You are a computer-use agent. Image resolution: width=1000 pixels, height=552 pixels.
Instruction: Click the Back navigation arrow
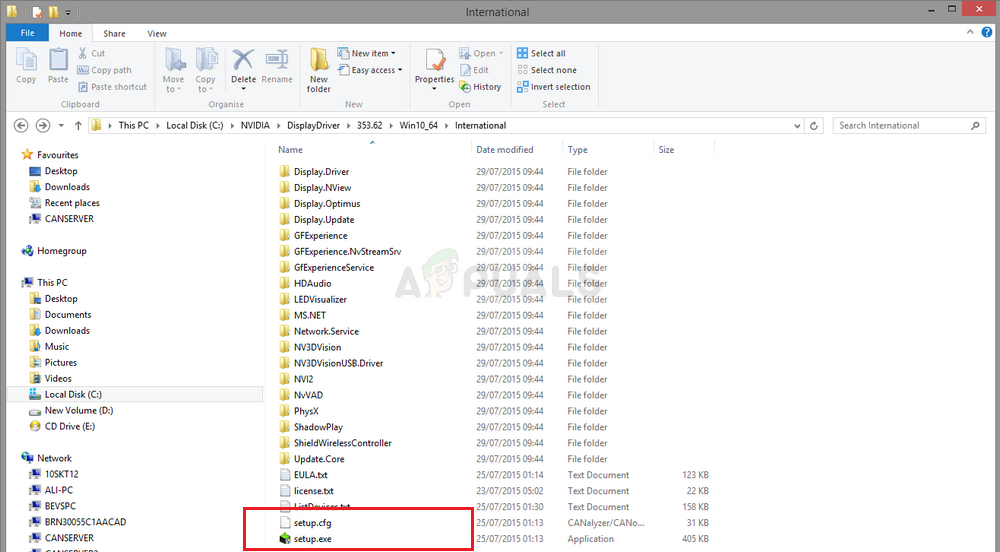click(21, 126)
